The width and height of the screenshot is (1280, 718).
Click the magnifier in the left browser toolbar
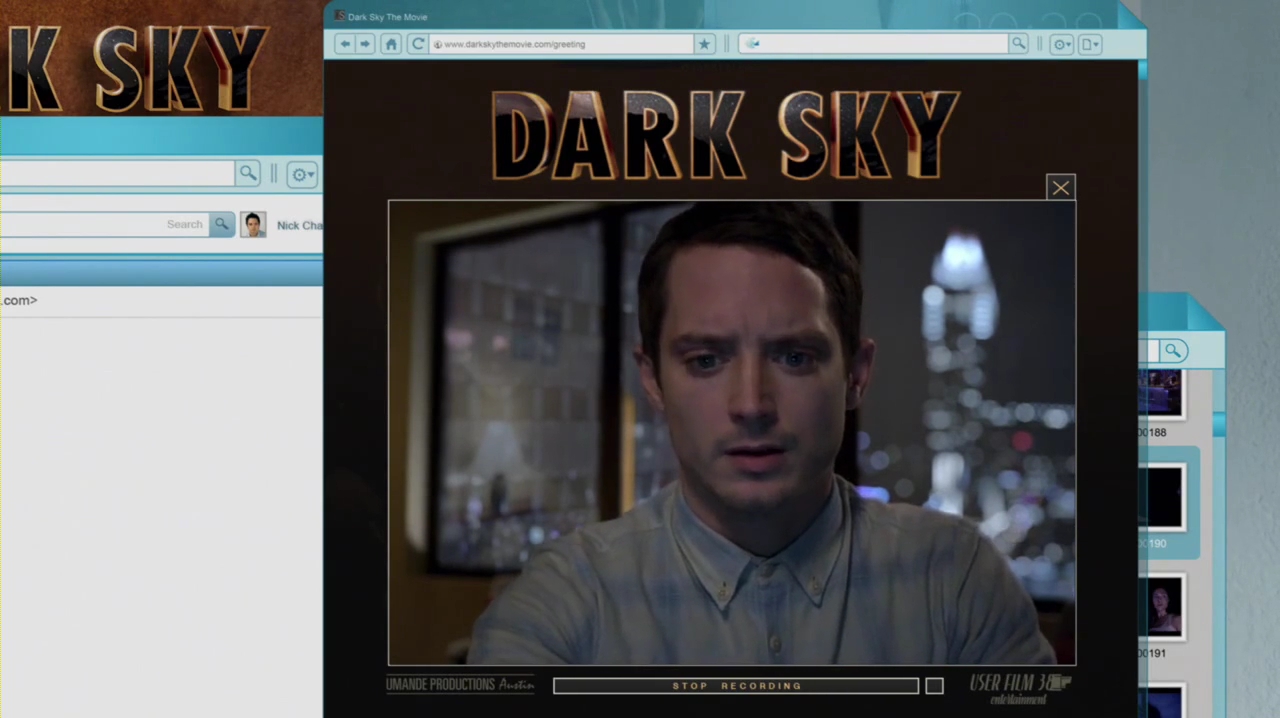click(x=247, y=174)
